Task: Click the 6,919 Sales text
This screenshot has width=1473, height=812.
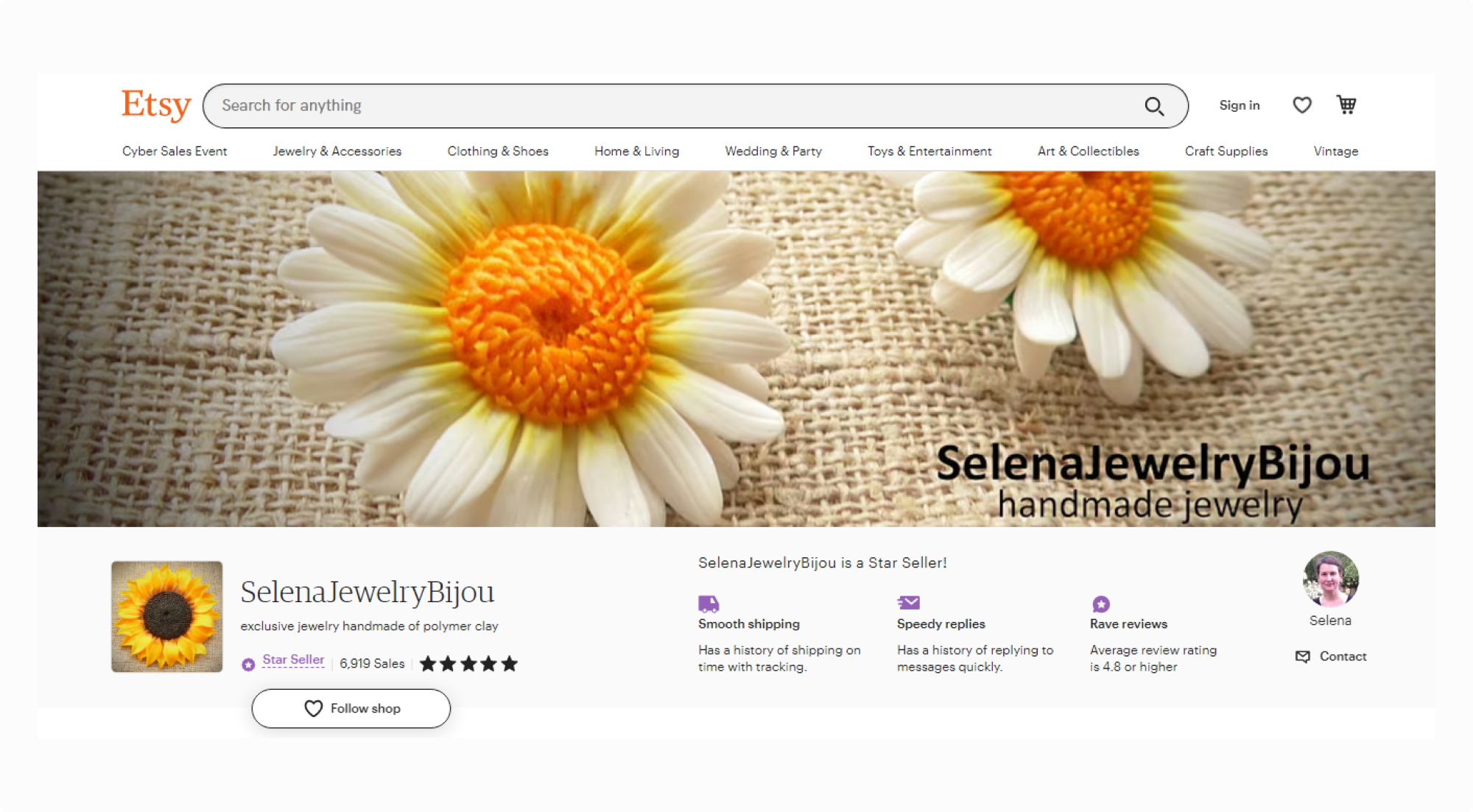Action: (x=372, y=663)
